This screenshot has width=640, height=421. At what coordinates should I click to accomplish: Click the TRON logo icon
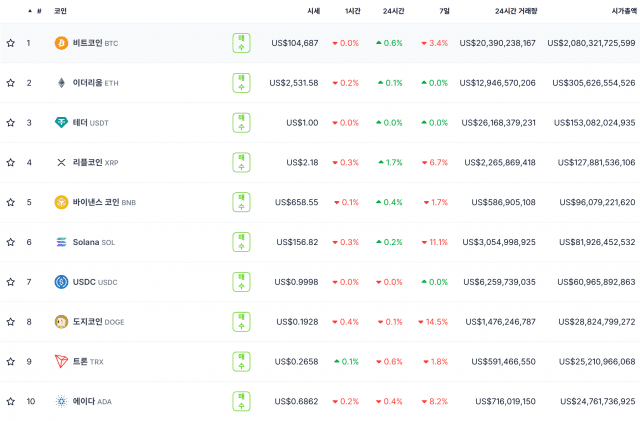[x=61, y=361]
